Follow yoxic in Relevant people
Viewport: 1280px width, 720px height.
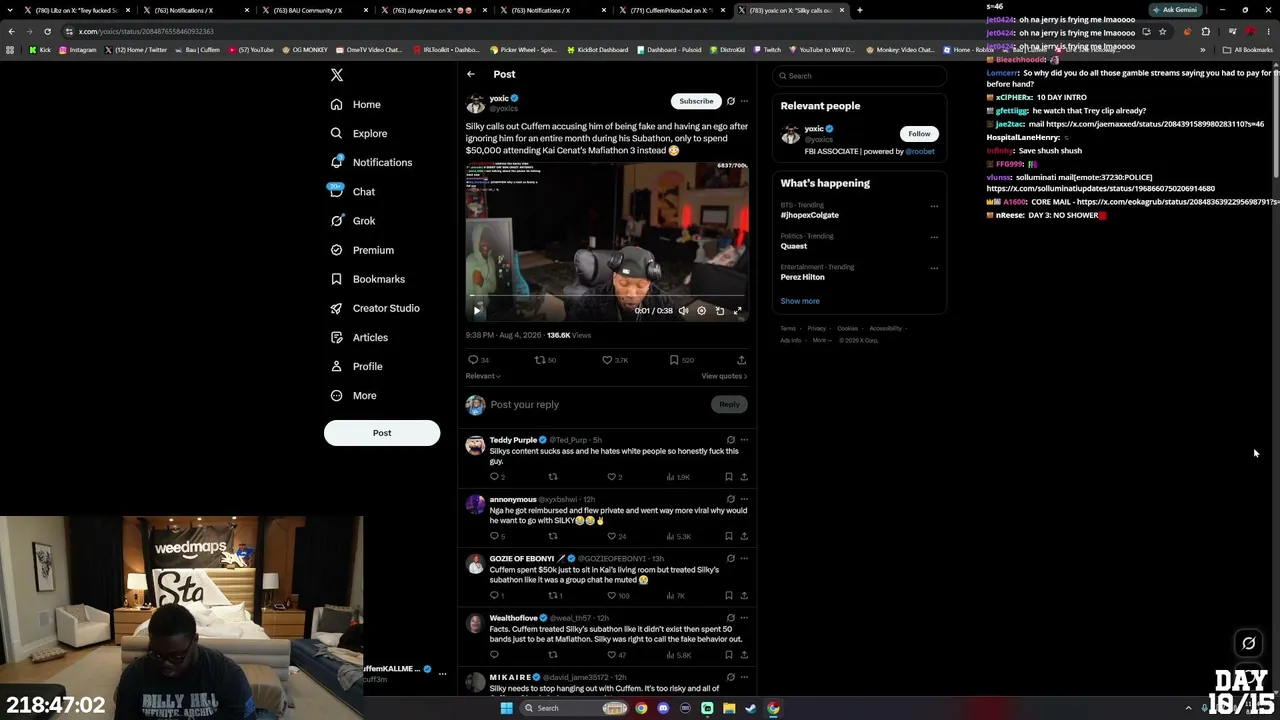(919, 134)
